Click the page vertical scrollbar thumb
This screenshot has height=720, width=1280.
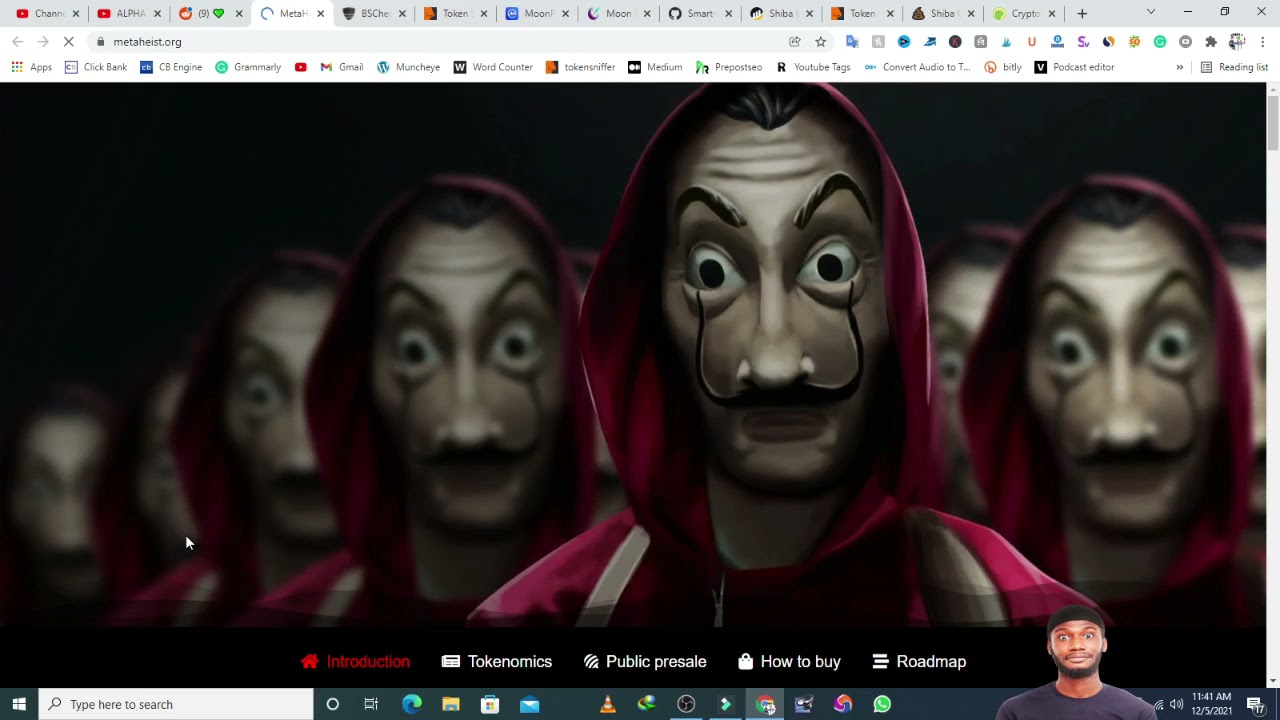pos(1272,122)
